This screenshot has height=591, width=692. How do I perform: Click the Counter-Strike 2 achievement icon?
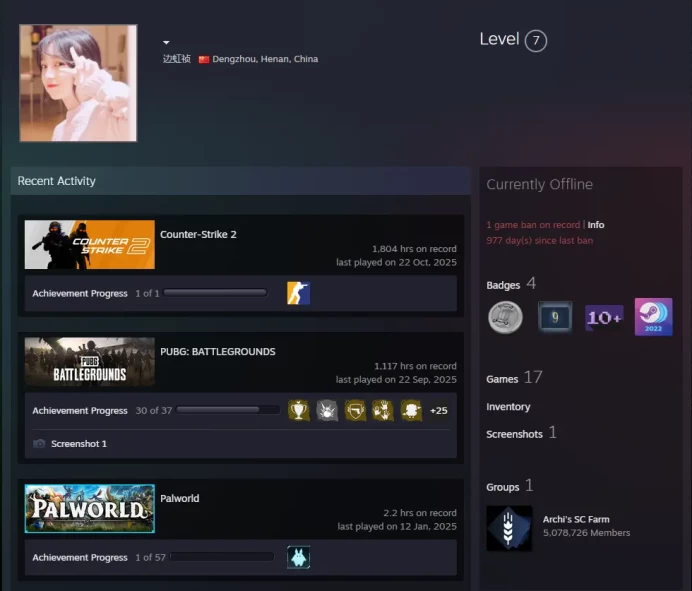click(x=298, y=293)
